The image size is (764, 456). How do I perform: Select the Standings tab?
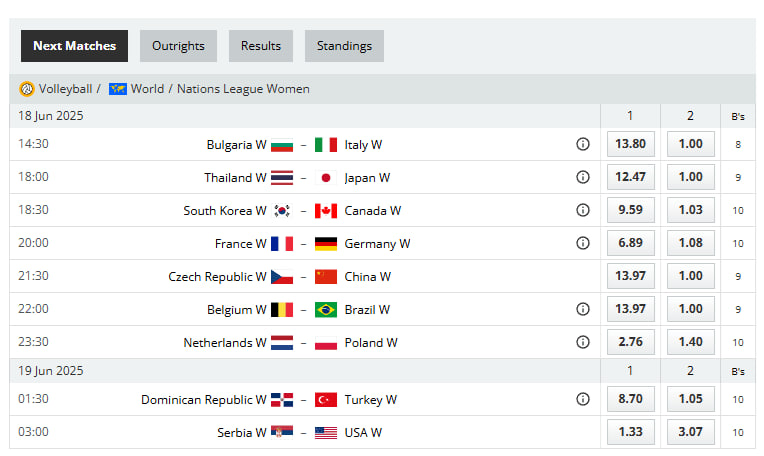click(344, 46)
